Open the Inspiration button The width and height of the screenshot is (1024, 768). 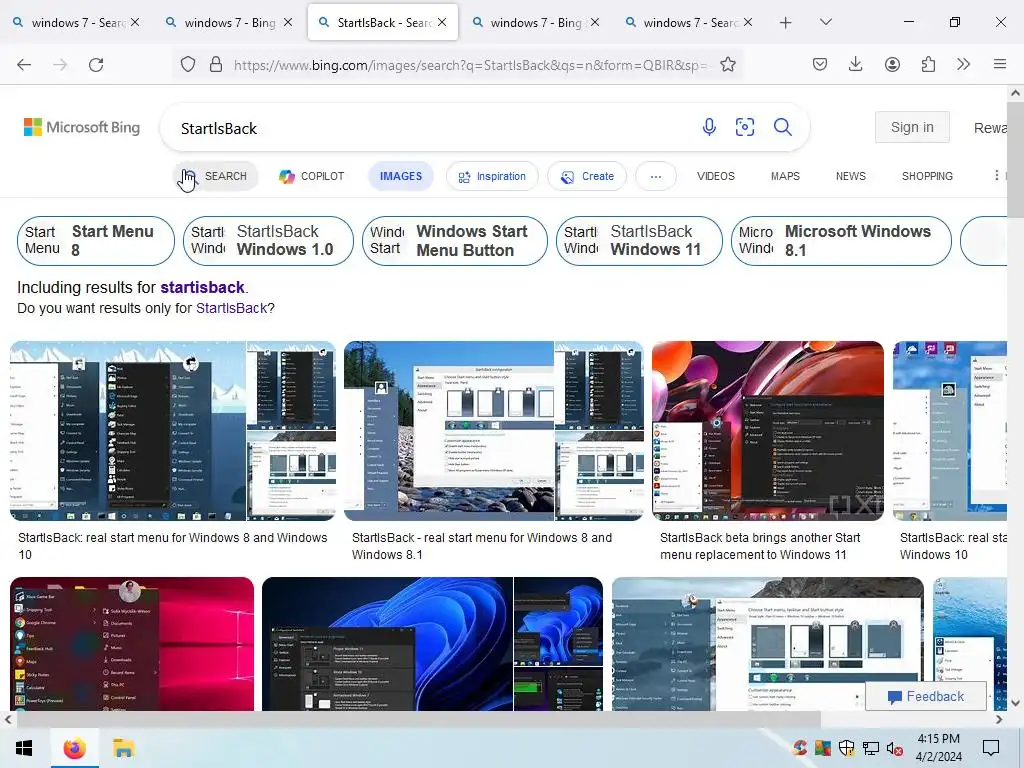coord(492,176)
